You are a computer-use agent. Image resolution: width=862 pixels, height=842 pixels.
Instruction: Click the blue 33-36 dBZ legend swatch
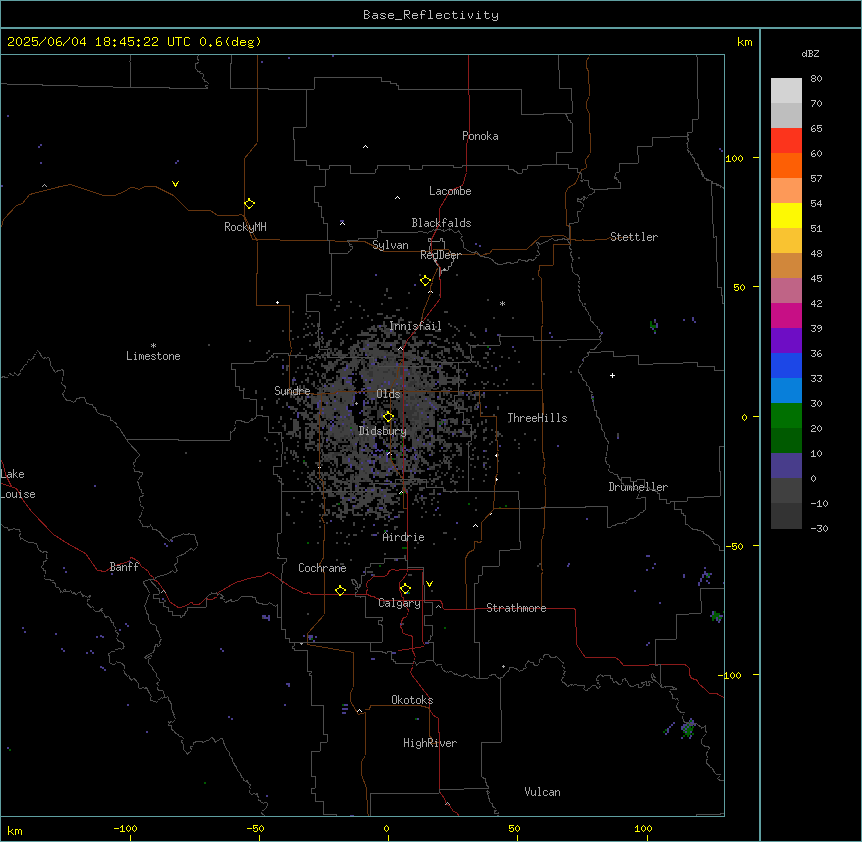pyautogui.click(x=786, y=365)
